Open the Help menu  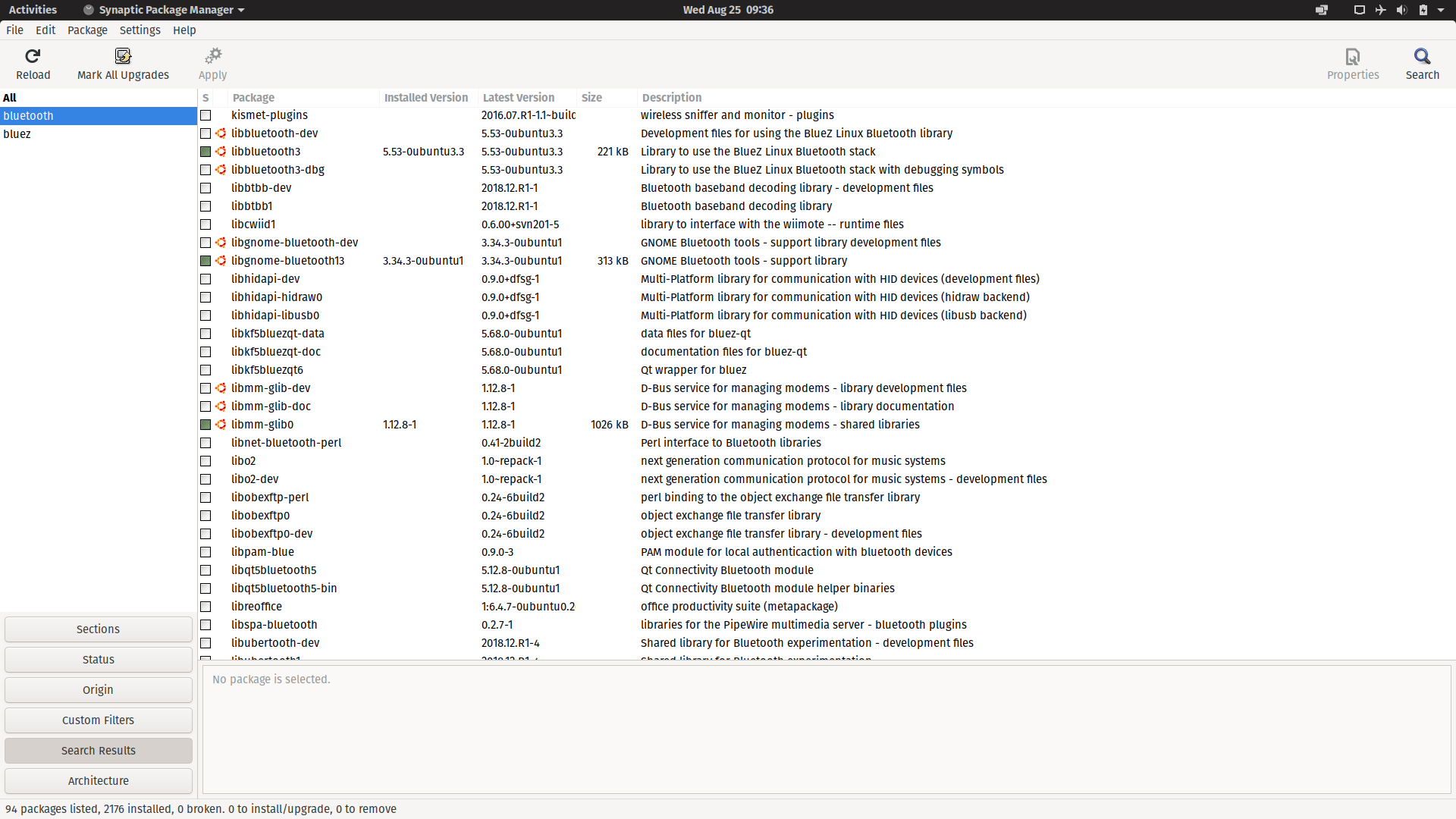pos(184,30)
